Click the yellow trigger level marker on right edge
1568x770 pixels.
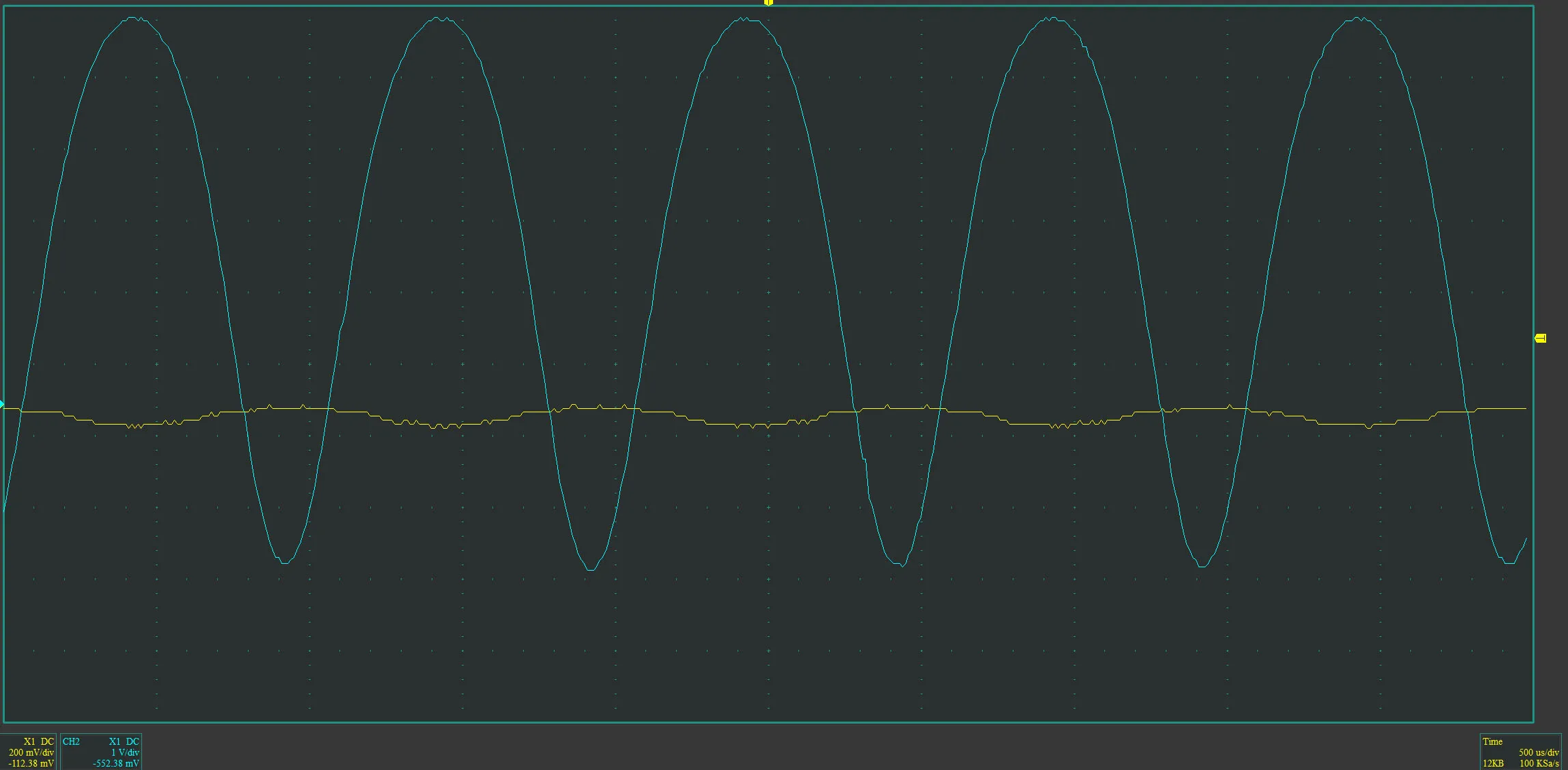coord(1540,338)
